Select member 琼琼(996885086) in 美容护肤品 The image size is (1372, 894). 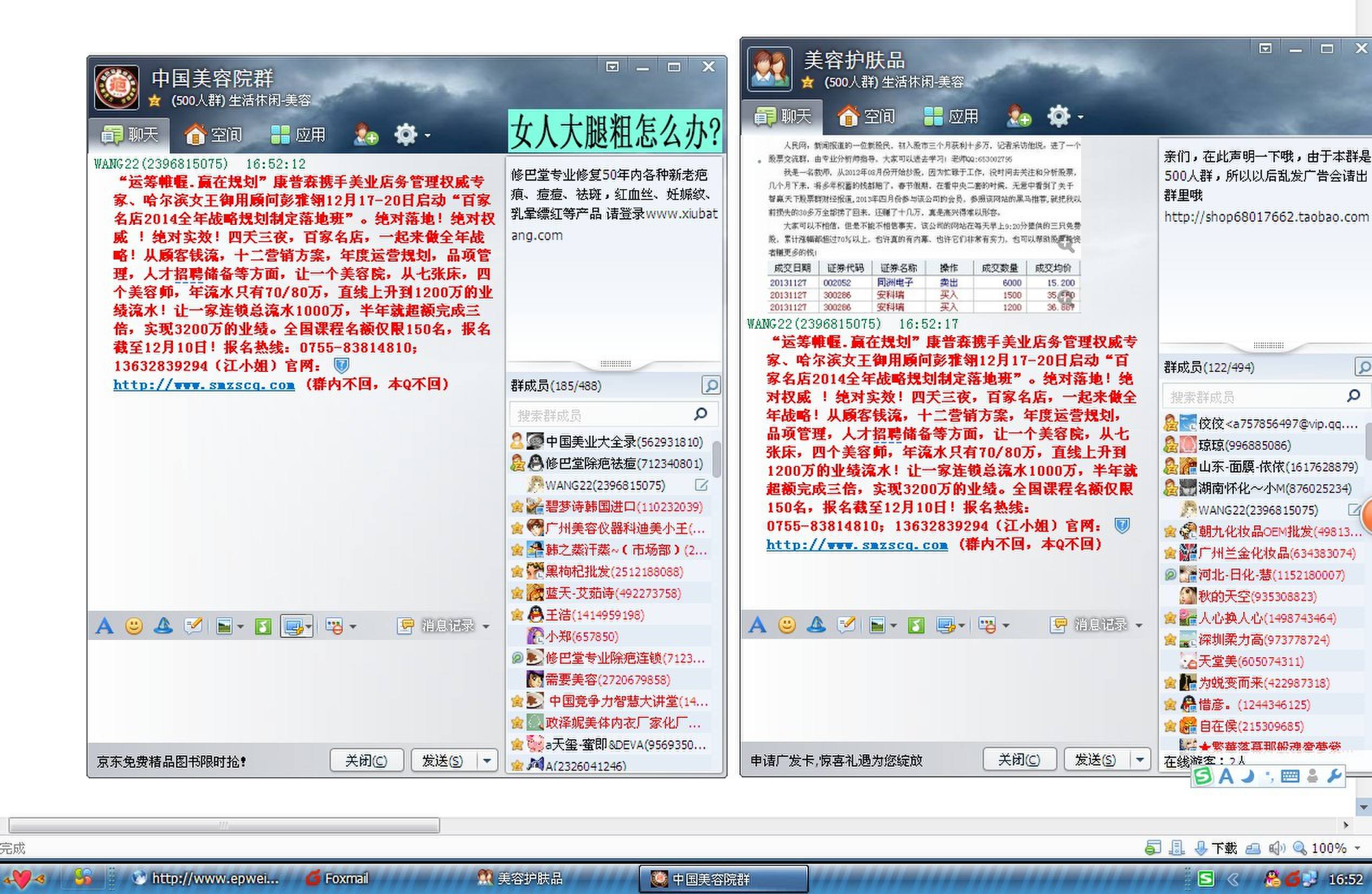point(1262,445)
